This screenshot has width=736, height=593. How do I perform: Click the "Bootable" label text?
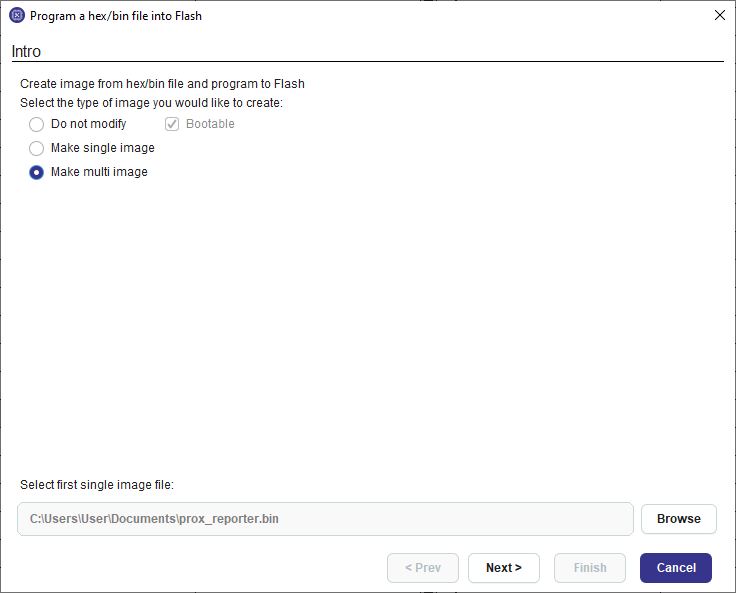pos(210,124)
